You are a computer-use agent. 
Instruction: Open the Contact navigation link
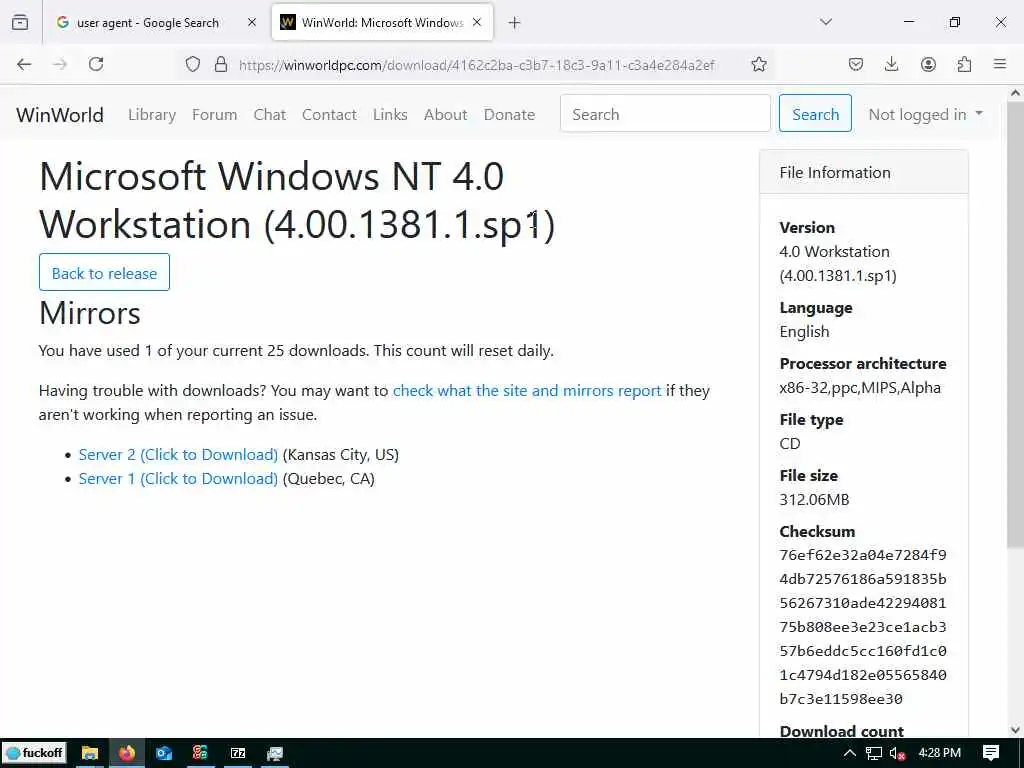click(x=329, y=115)
